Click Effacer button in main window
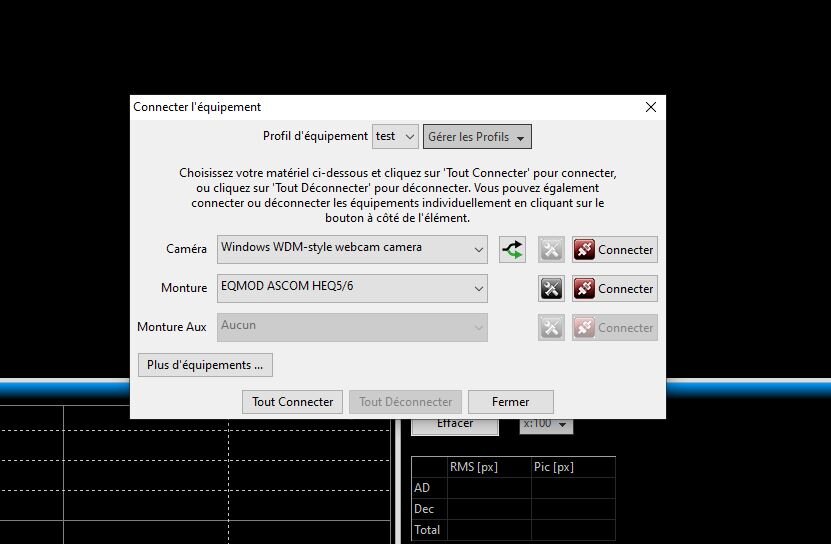The height and width of the screenshot is (544, 831). [455, 426]
